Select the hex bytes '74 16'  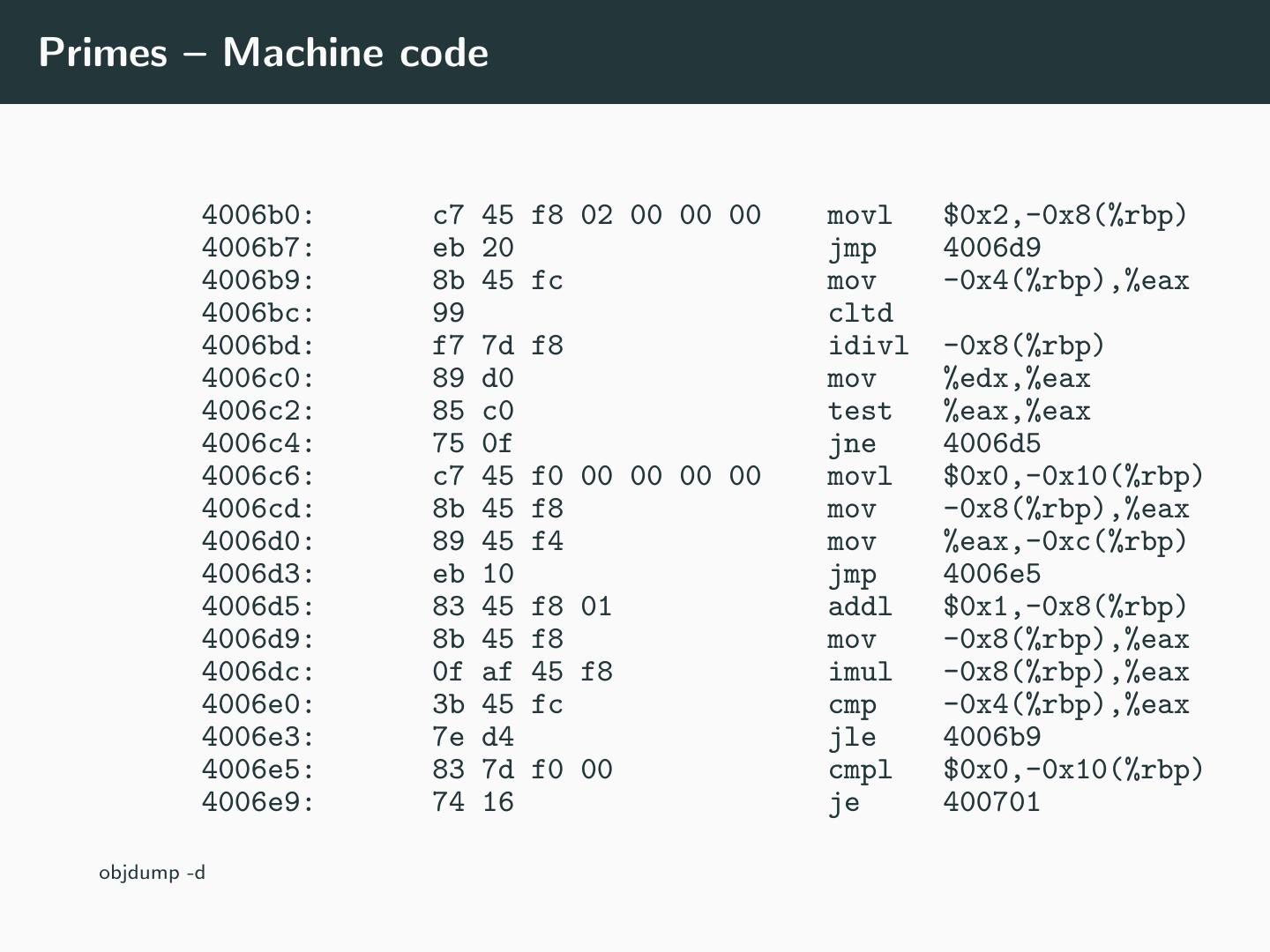473,802
